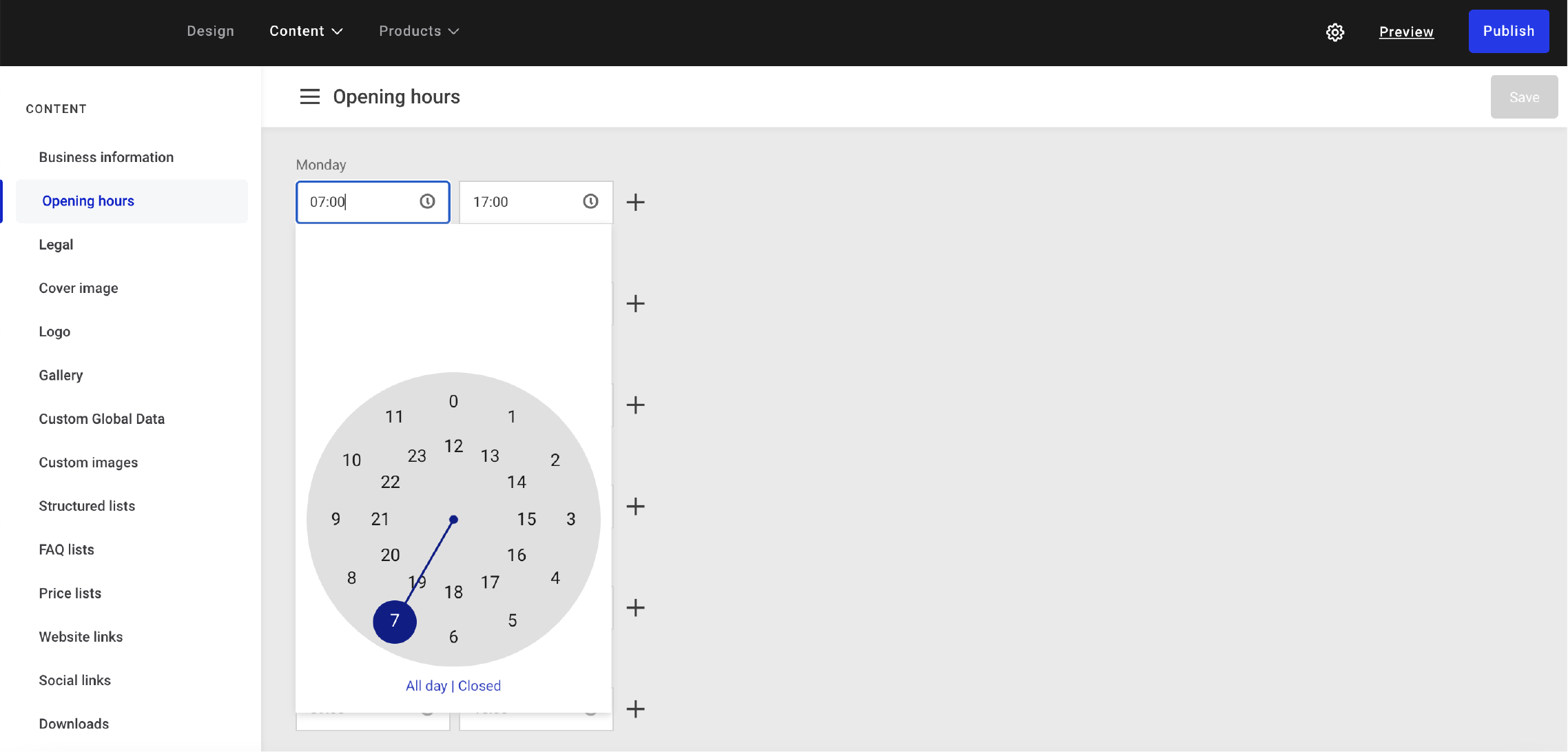The image size is (1568, 752).
Task: Save the opening hours
Action: [1524, 97]
